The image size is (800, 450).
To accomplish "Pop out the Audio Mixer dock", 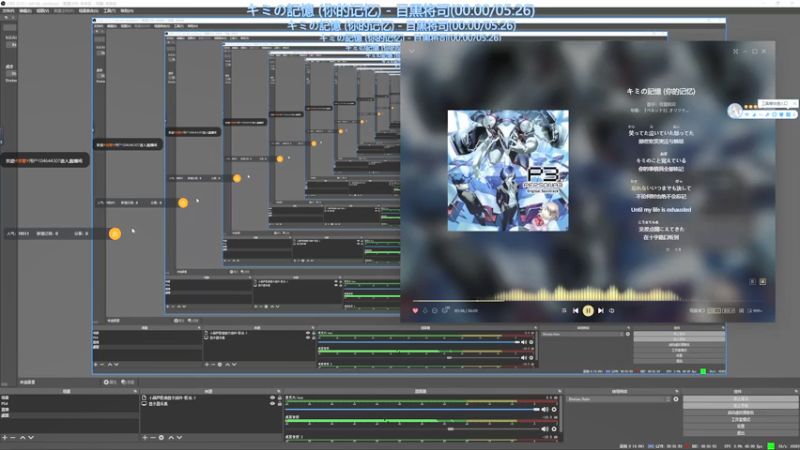I will point(559,391).
